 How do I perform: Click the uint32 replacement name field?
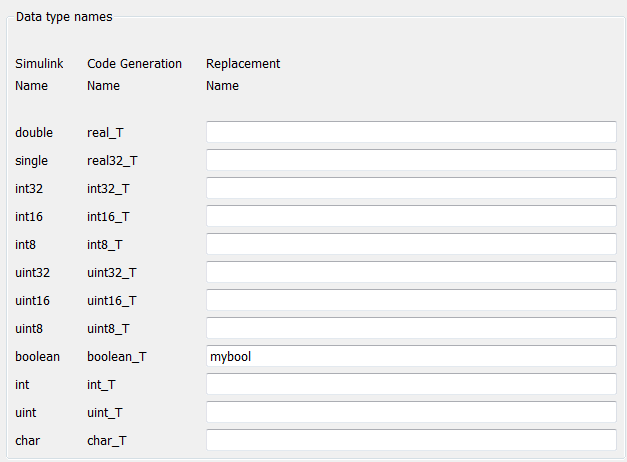click(x=411, y=272)
